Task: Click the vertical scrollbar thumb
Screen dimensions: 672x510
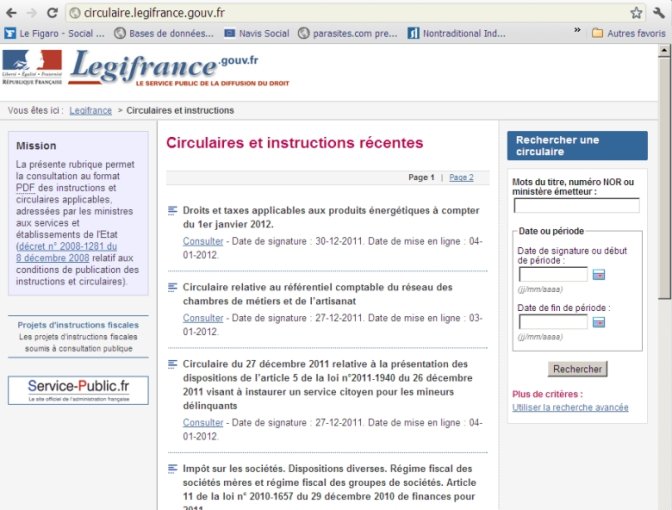Action: click(x=664, y=178)
